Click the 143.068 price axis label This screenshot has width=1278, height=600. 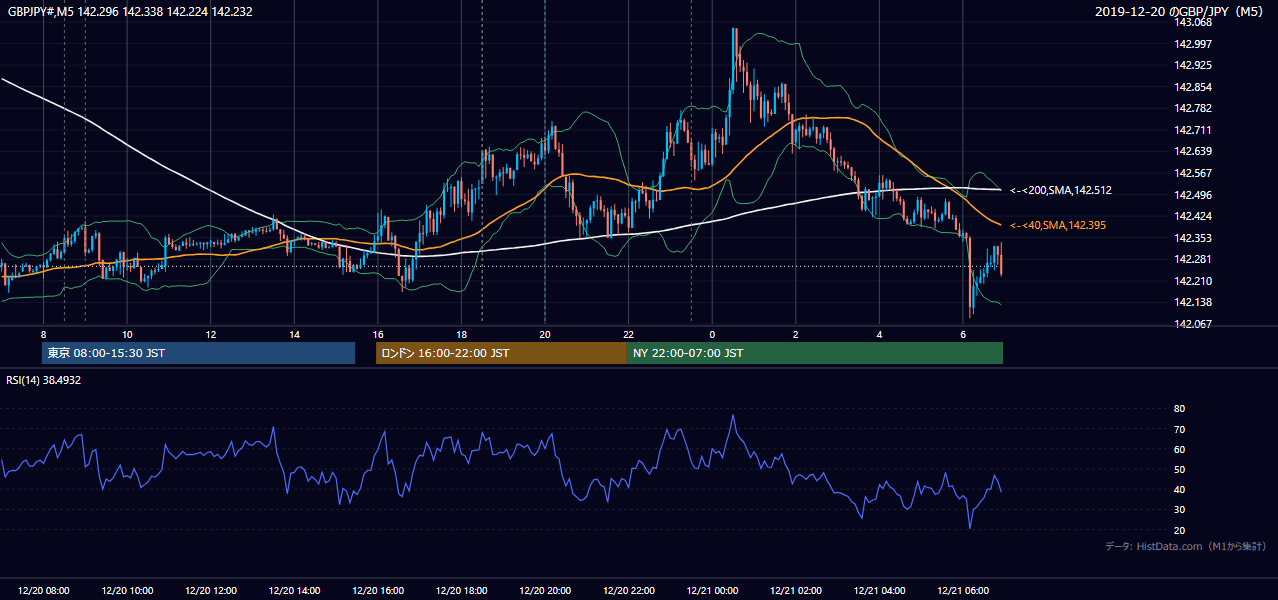click(1192, 22)
